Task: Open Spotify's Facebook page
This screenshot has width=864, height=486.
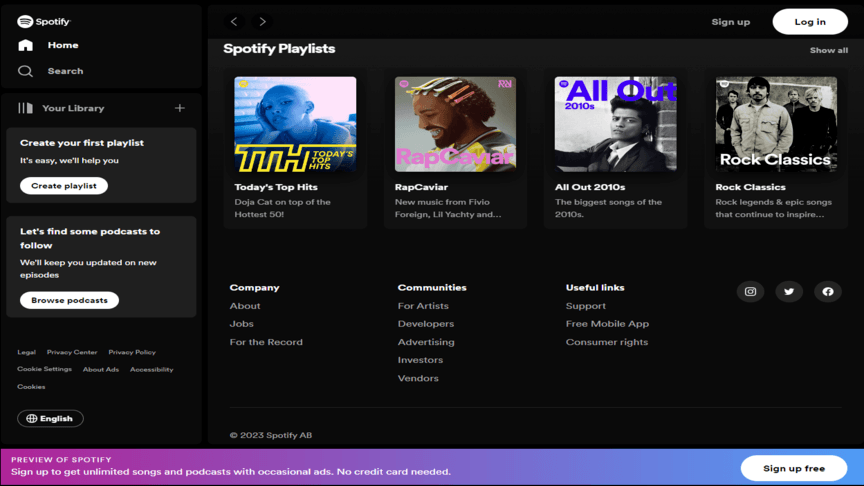Action: pyautogui.click(x=828, y=291)
